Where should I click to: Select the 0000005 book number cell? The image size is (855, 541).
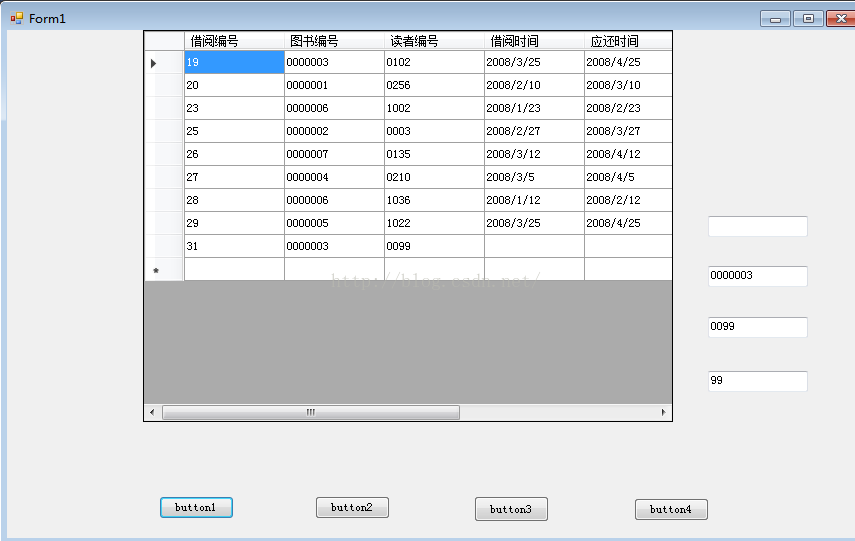(334, 223)
